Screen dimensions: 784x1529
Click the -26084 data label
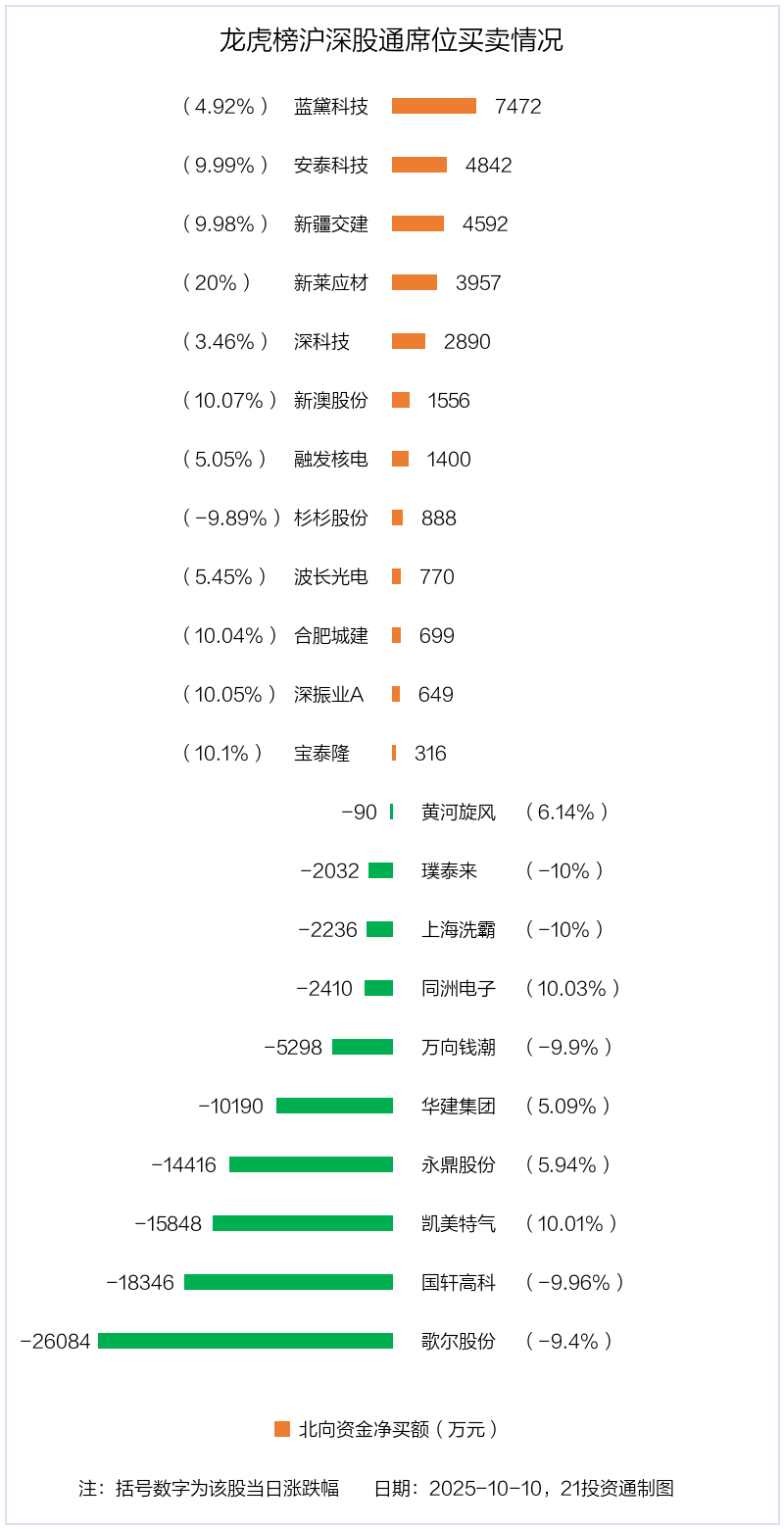(x=55, y=1341)
